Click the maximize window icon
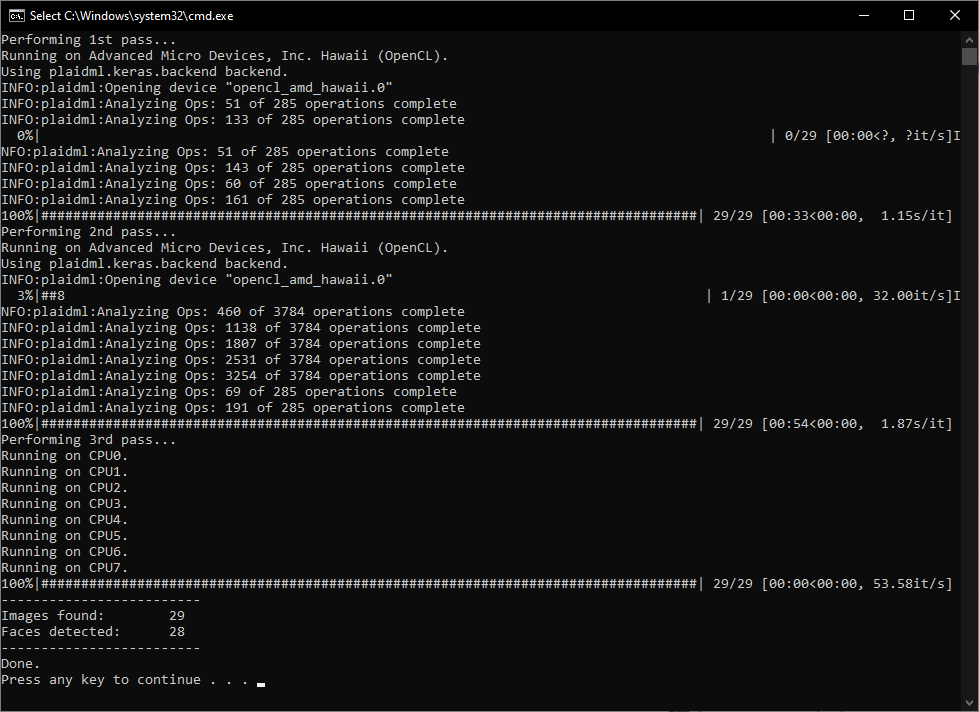 click(x=908, y=15)
